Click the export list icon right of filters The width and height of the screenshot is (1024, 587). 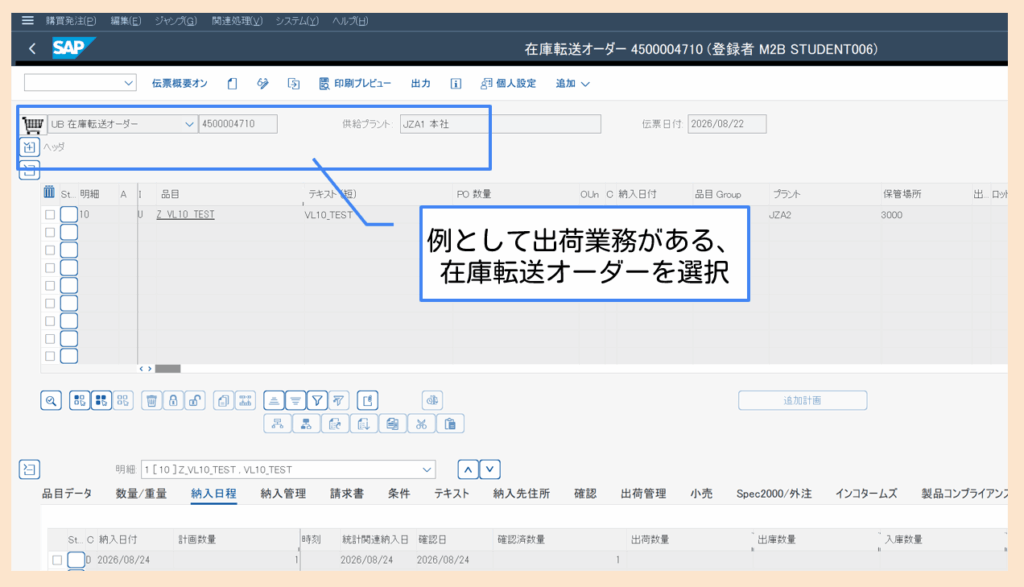tap(368, 400)
